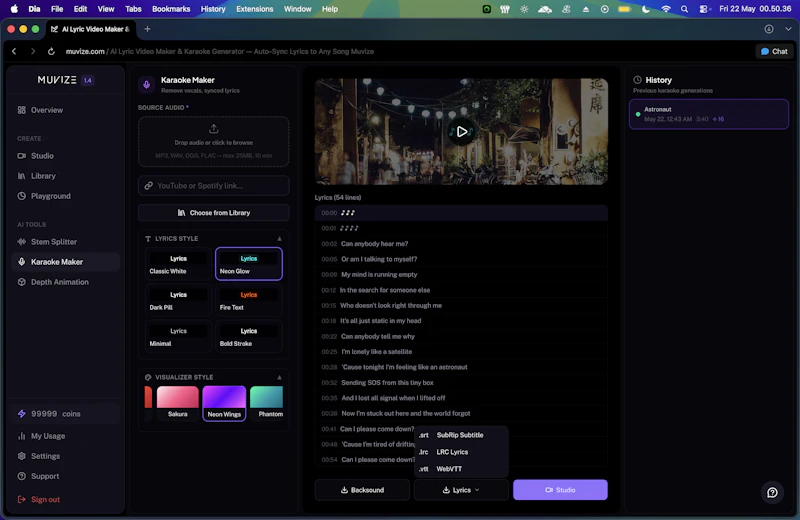800x520 pixels.
Task: Open the Extensions menu
Action: 255,9
